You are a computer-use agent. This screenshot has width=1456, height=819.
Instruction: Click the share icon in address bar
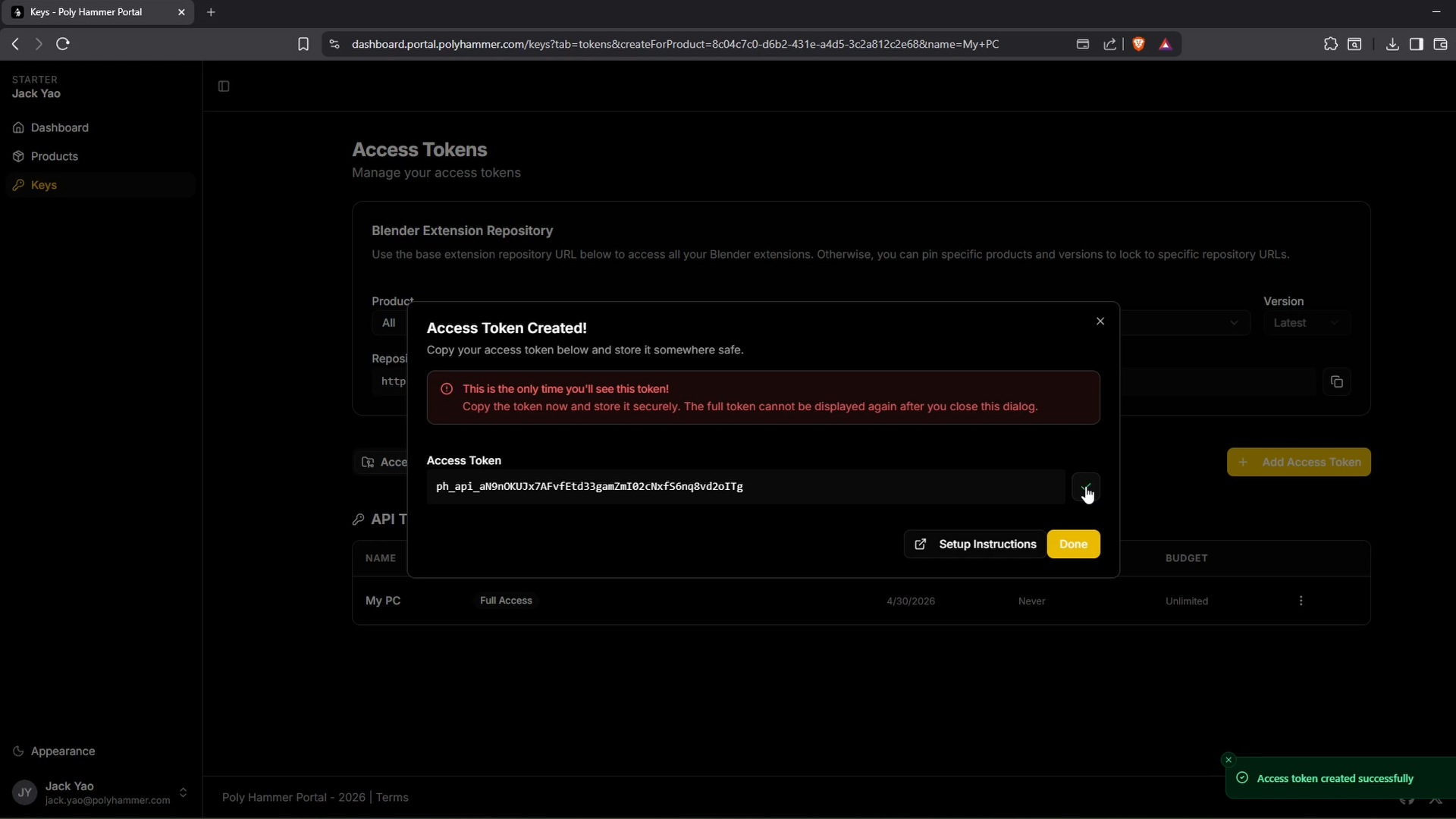click(x=1110, y=44)
